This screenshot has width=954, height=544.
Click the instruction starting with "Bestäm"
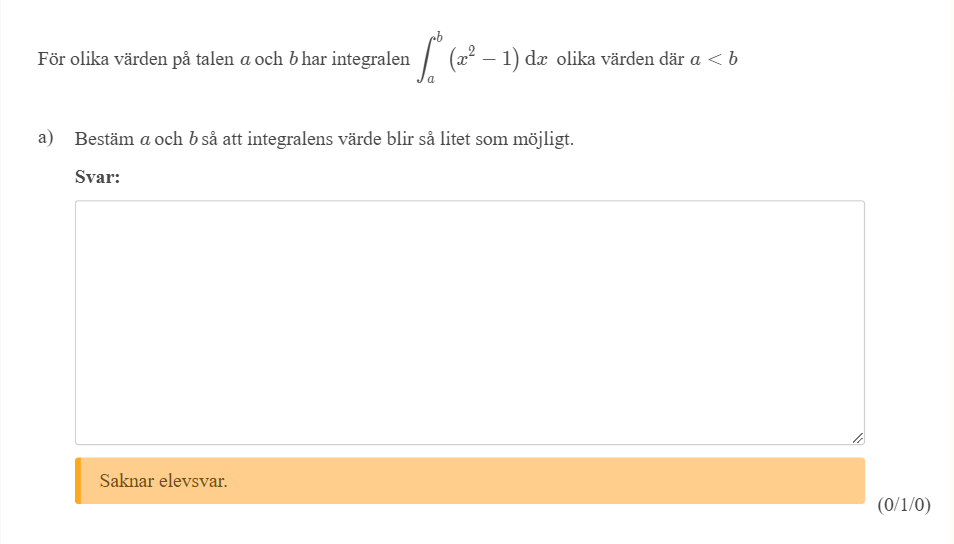[104, 139]
